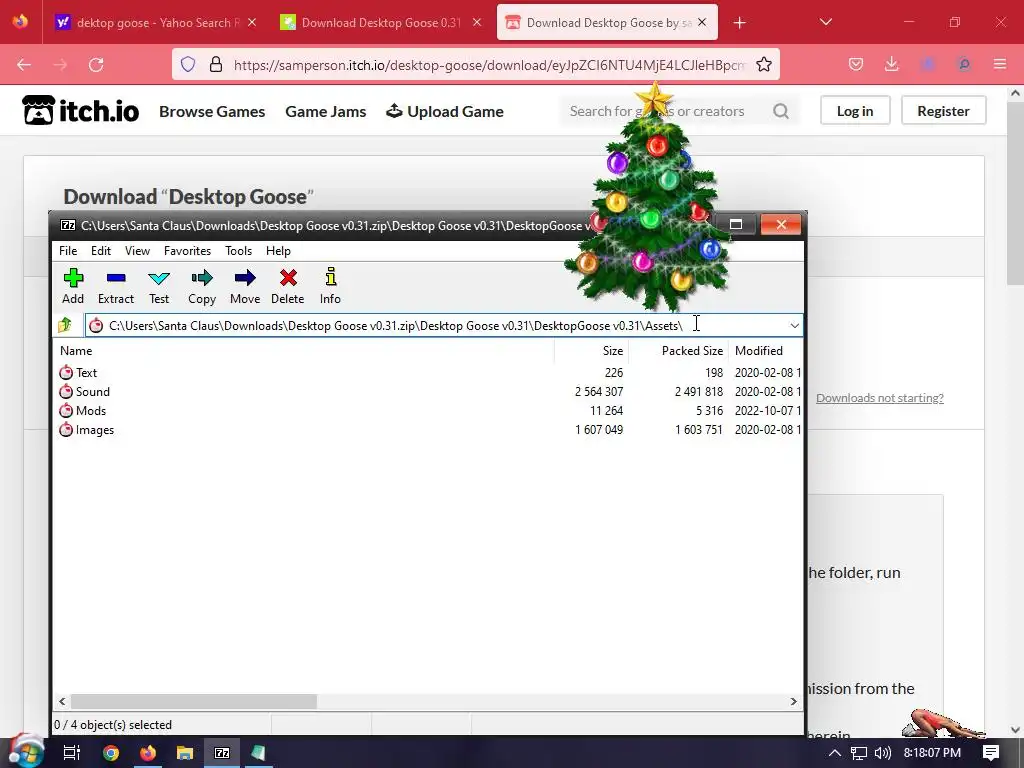This screenshot has width=1024, height=768.
Task: Click the 7-Zip address path field
Action: pyautogui.click(x=444, y=325)
